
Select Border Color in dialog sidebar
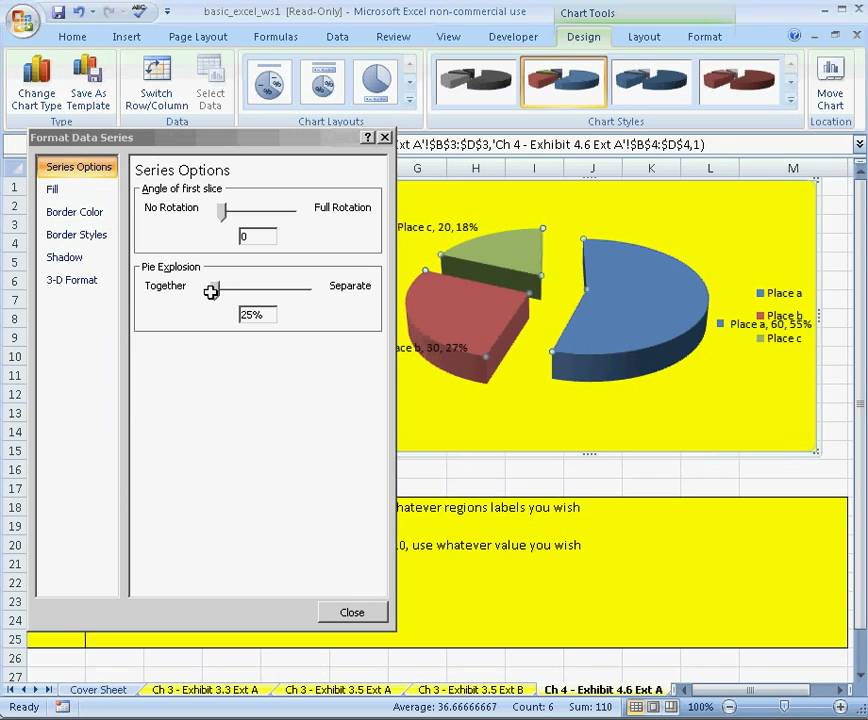(x=75, y=212)
